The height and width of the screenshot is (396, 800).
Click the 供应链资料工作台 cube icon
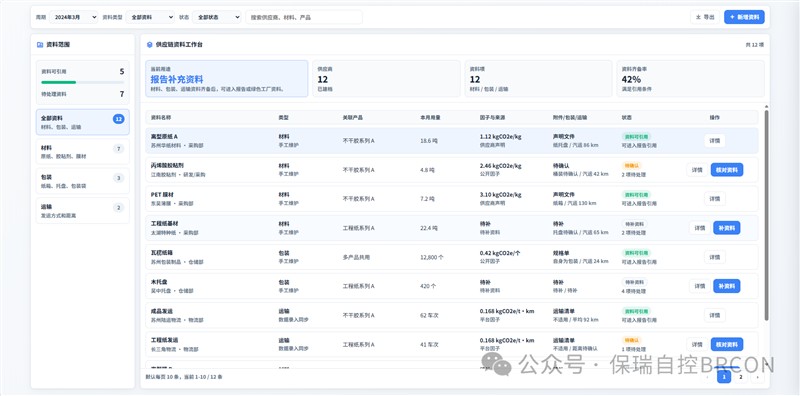coord(149,44)
